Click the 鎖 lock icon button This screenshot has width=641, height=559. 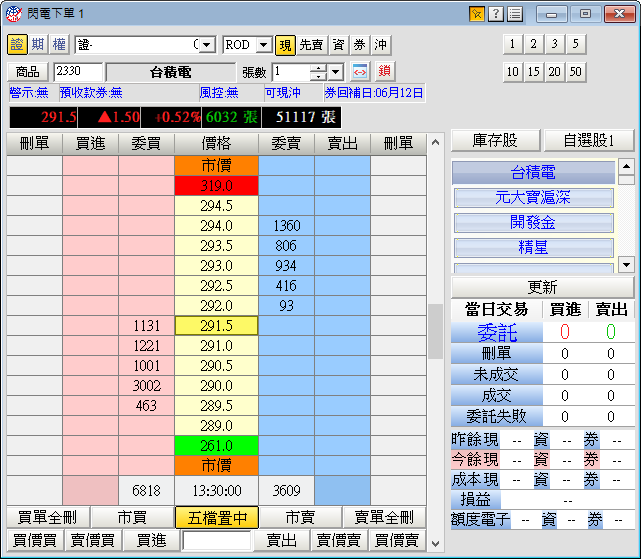pyautogui.click(x=384, y=72)
